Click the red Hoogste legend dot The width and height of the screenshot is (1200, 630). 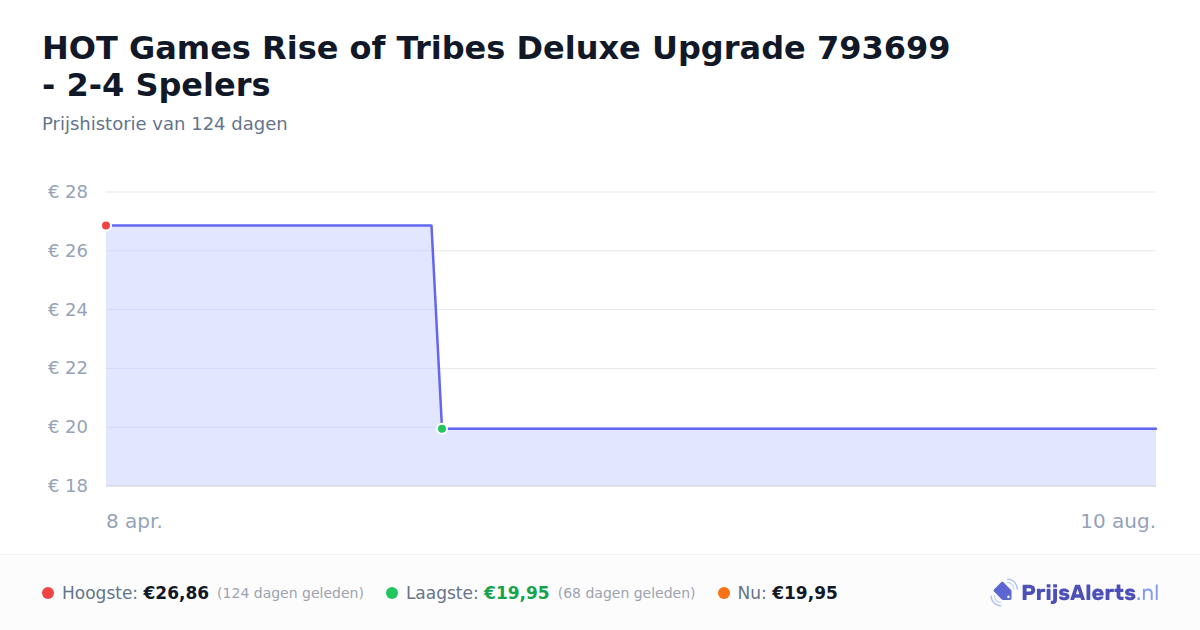[48, 593]
